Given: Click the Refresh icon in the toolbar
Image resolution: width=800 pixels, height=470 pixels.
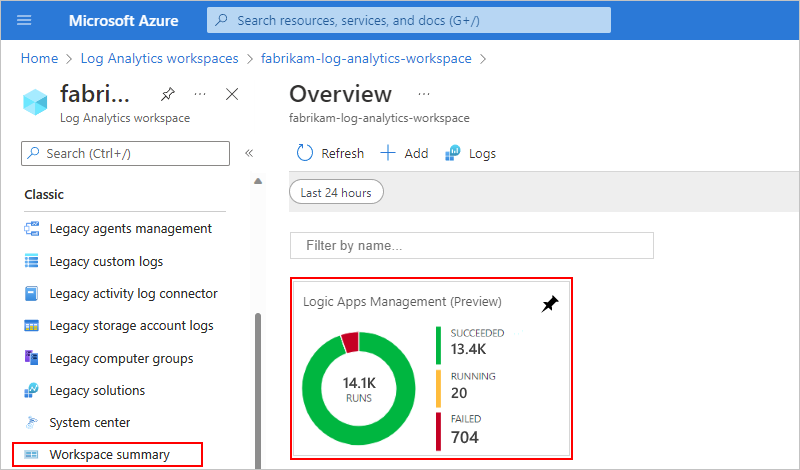Looking at the screenshot, I should point(306,153).
